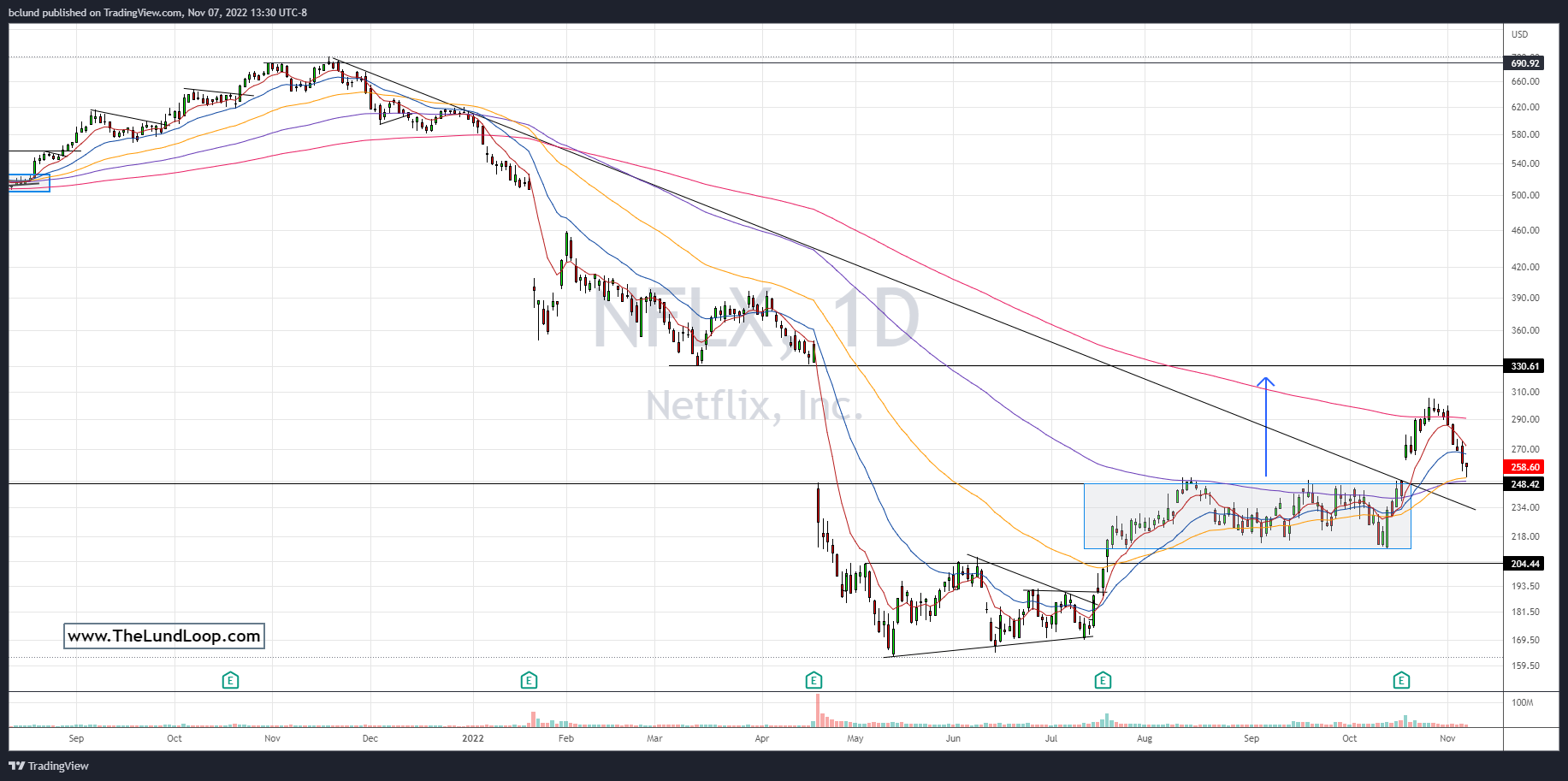Click the Mar label on time axis
Screen dimensions: 1568x781
click(654, 738)
